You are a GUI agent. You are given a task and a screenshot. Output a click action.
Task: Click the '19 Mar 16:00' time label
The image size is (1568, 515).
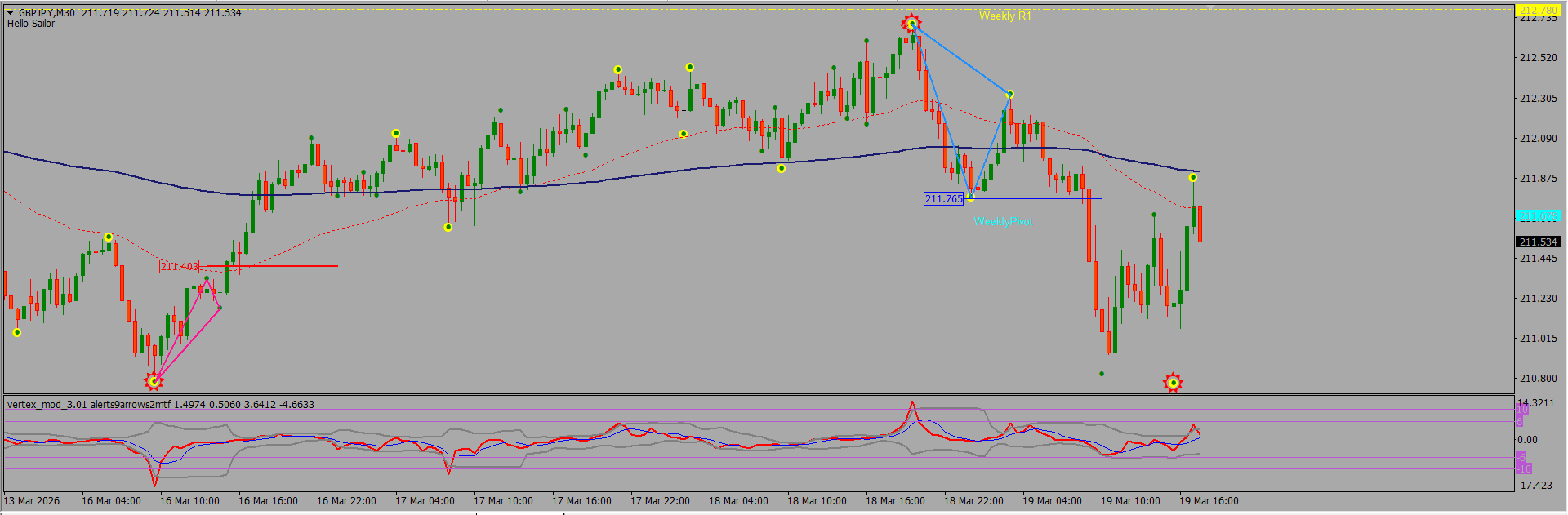[1209, 500]
